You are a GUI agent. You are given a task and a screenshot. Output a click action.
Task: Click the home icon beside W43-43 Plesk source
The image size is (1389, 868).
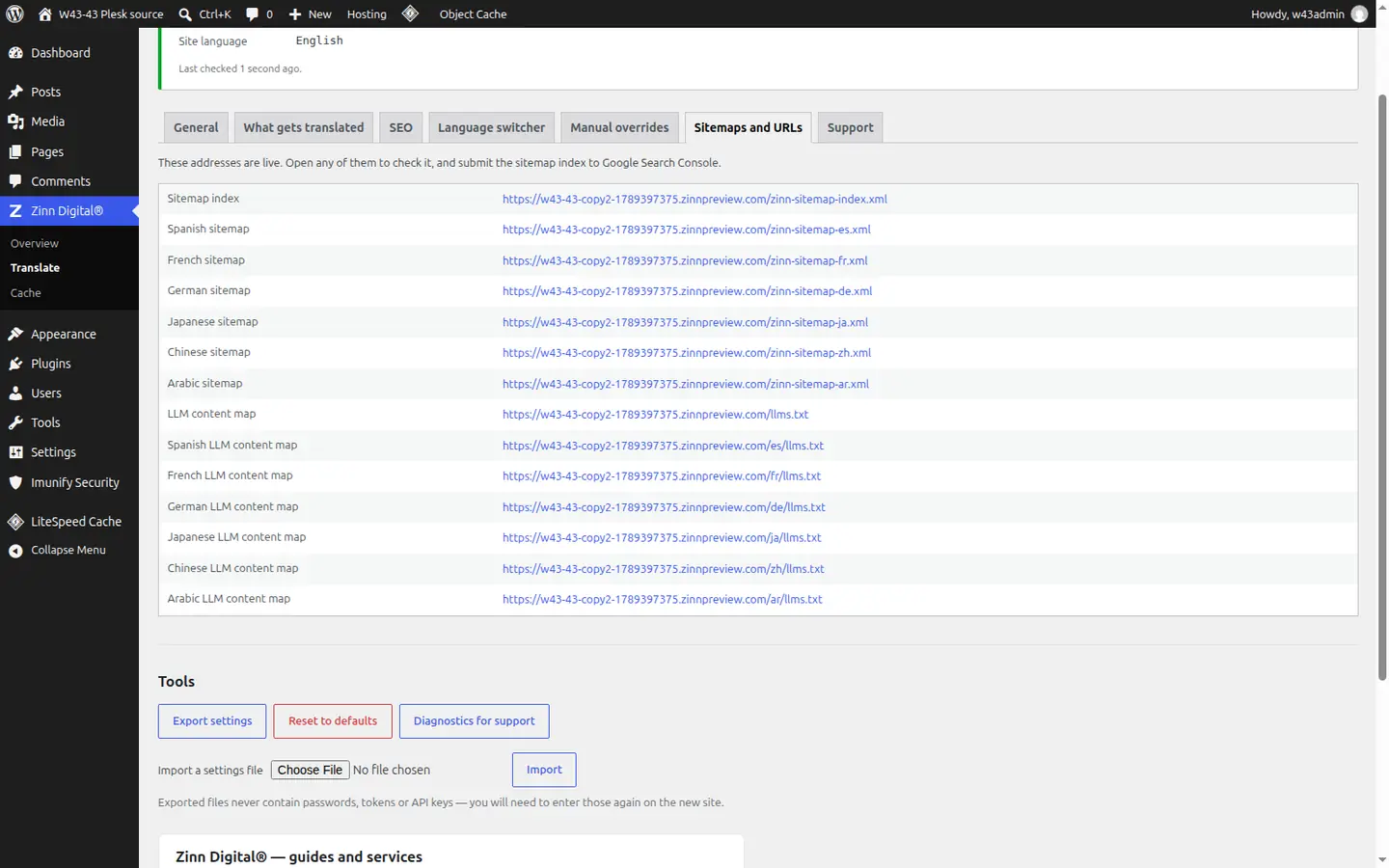[x=44, y=14]
